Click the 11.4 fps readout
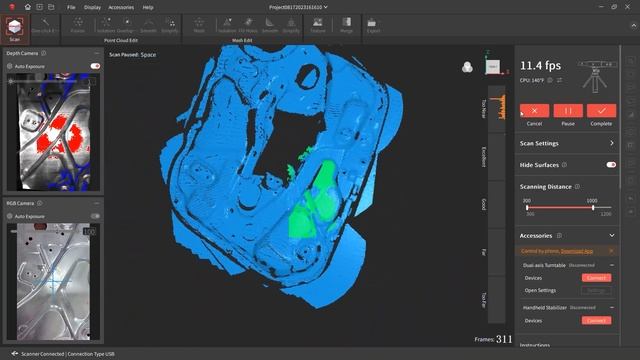 [540, 66]
